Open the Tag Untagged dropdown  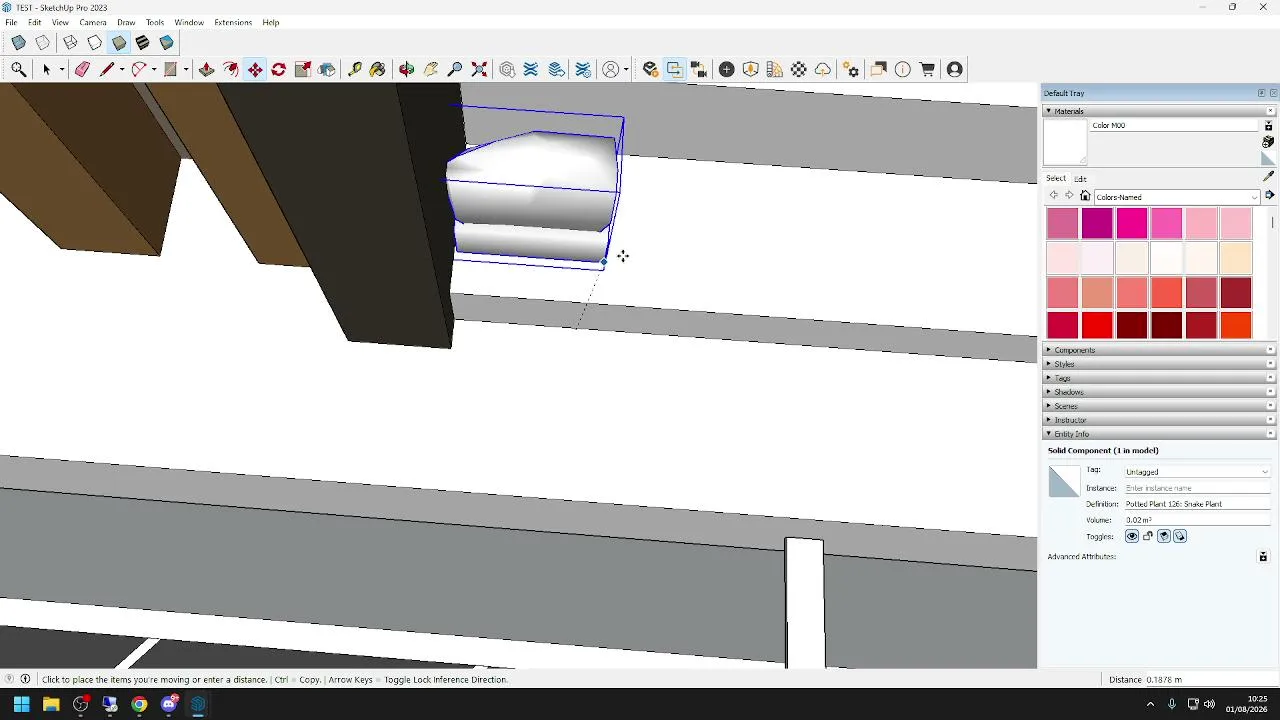1197,472
